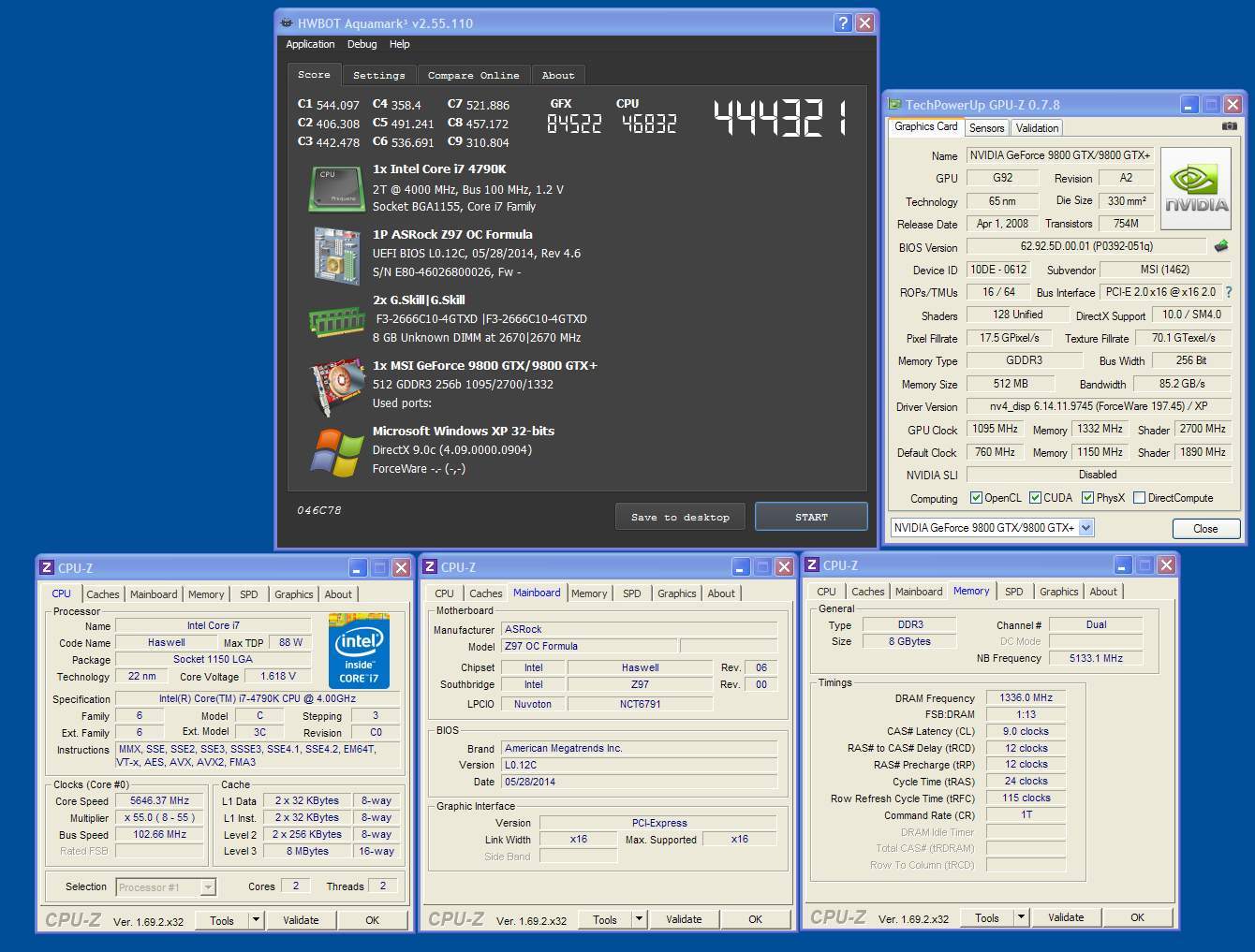Click the checksum text 046C78 in Aquamark
Screen dimensions: 1255x952
(319, 510)
